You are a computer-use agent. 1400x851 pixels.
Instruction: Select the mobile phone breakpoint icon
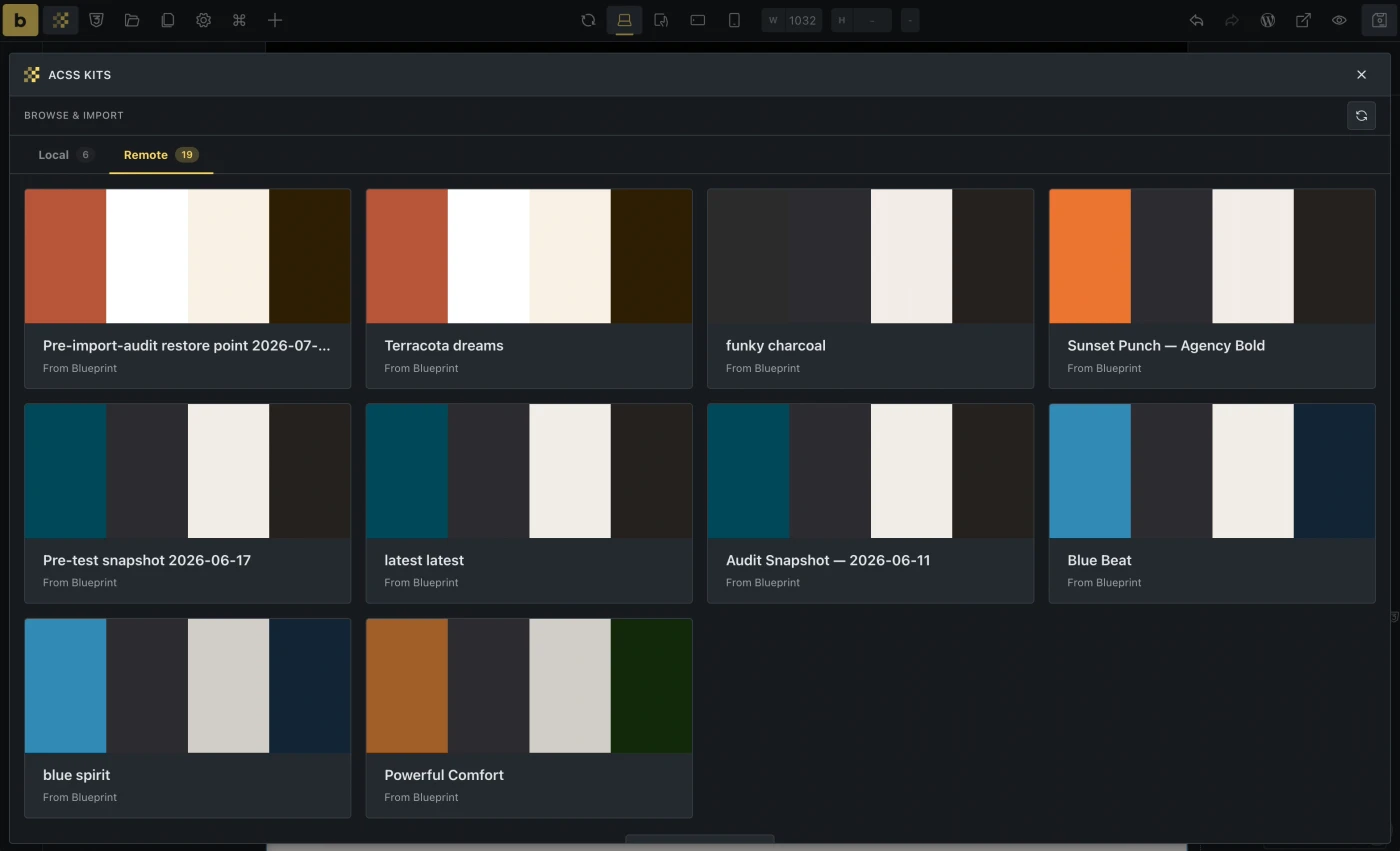734,20
